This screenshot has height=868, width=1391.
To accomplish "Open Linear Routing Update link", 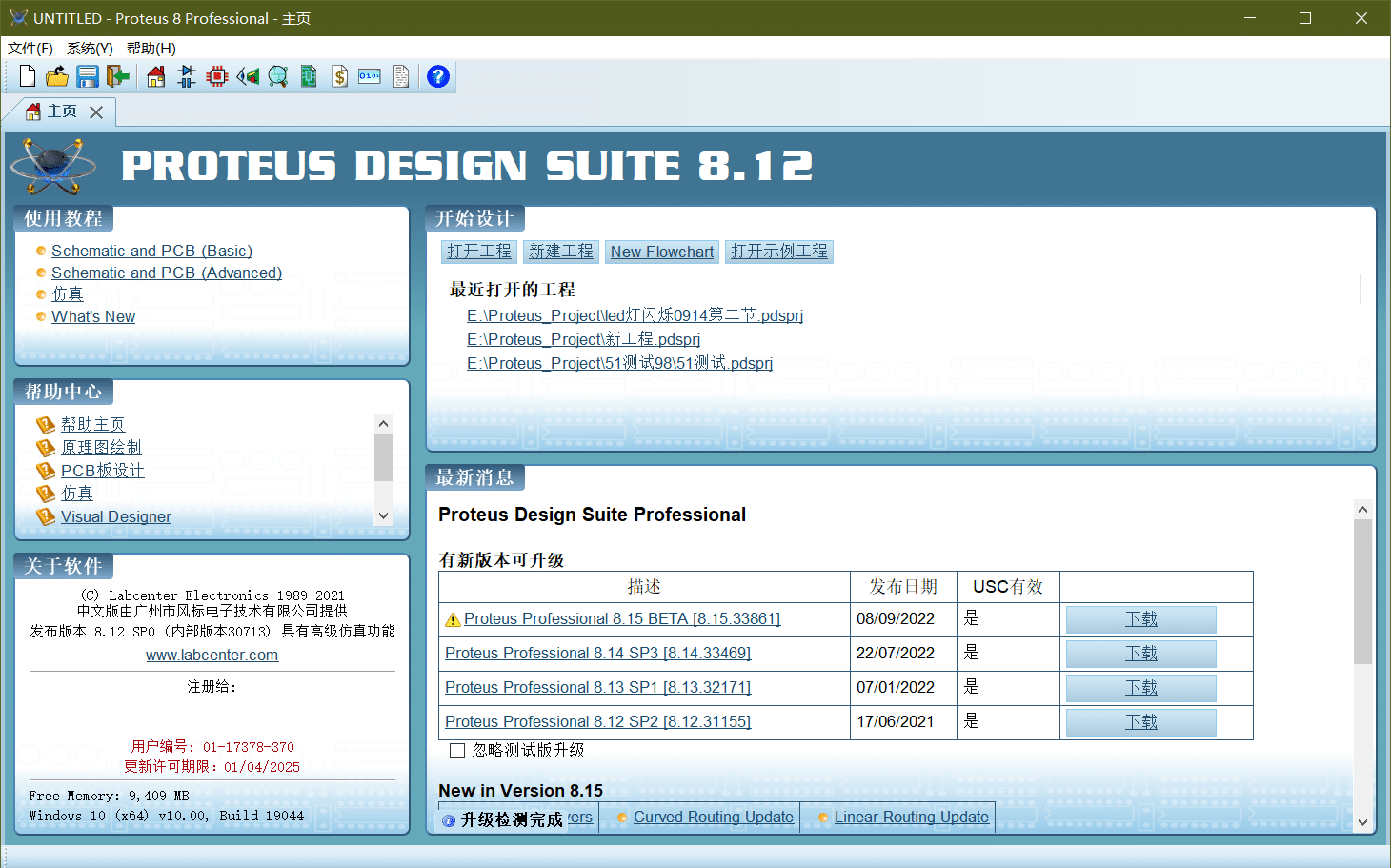I will [x=912, y=818].
